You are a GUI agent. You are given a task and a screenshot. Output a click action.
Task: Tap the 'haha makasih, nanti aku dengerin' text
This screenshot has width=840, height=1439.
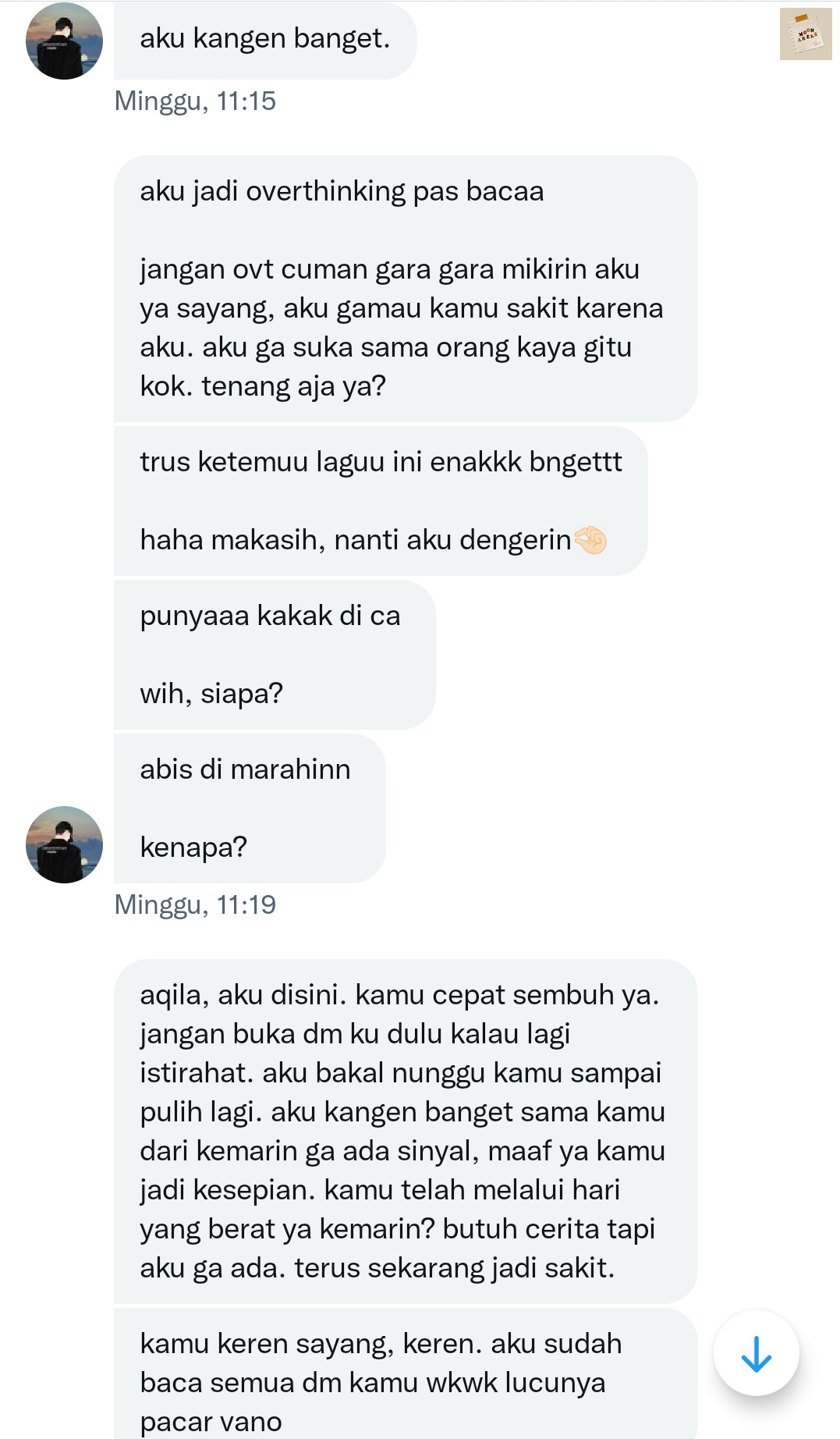[x=356, y=540]
